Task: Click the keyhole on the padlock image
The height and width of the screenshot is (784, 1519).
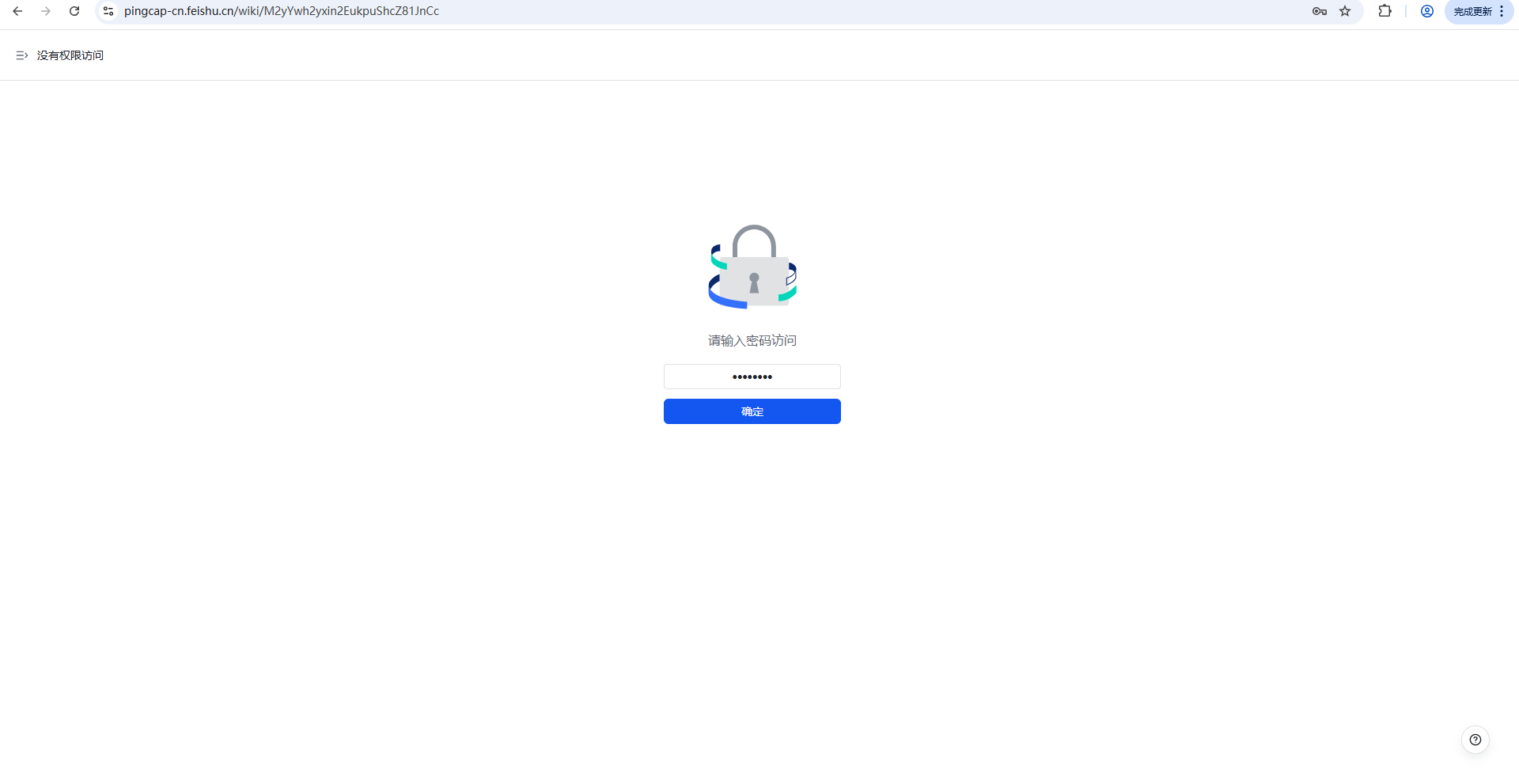Action: 754,282
